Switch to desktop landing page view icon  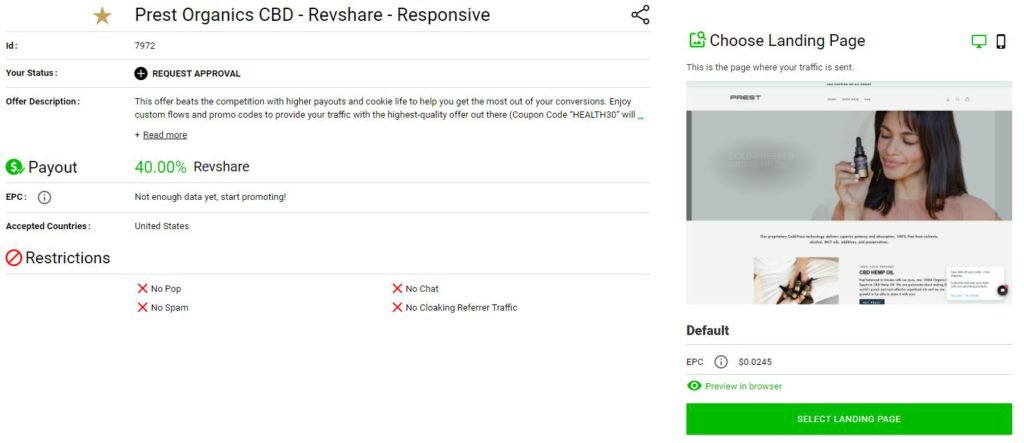(979, 41)
